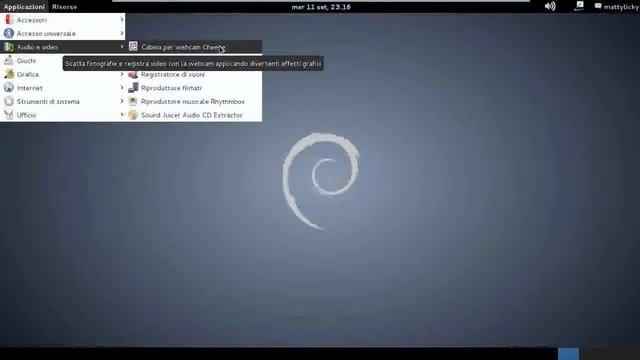Expand the Accesso universale submenu arrow
The width and height of the screenshot is (640, 360).
pyautogui.click(x=122, y=33)
